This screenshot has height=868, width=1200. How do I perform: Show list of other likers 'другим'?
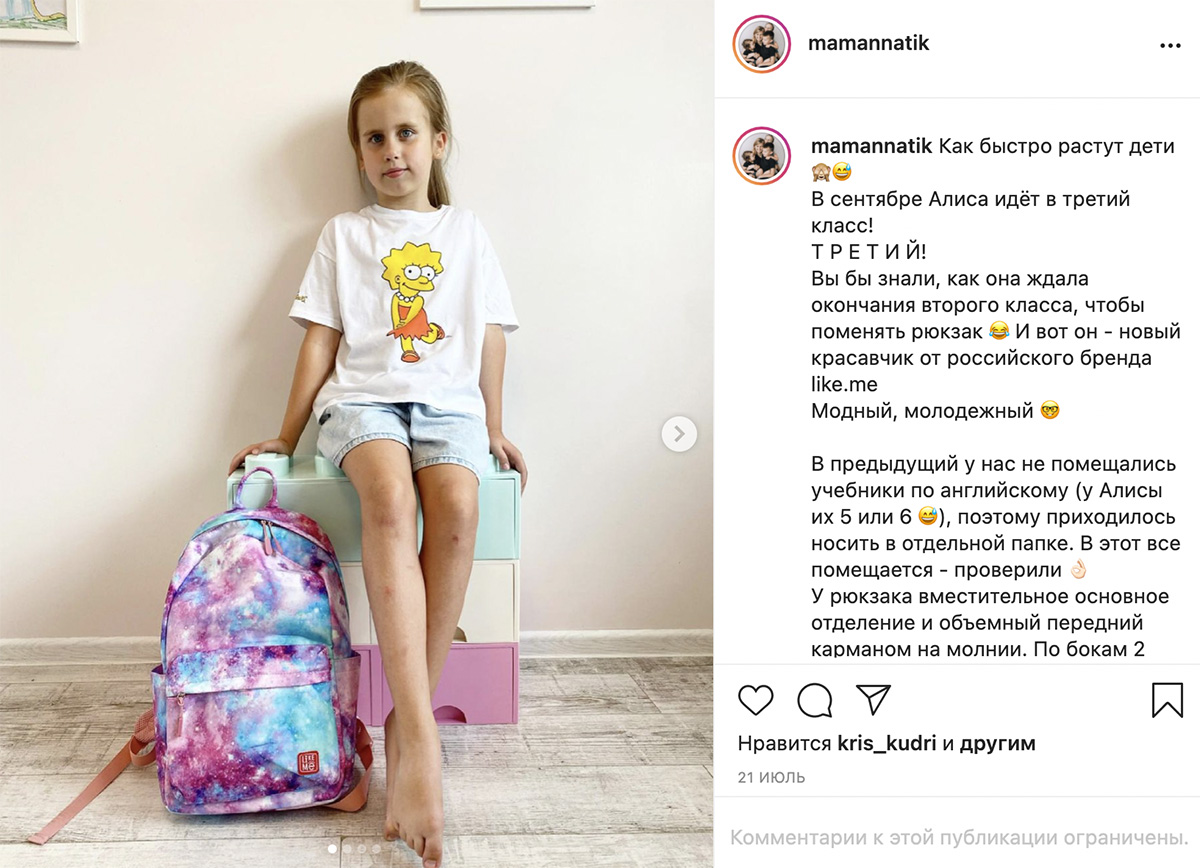point(997,744)
